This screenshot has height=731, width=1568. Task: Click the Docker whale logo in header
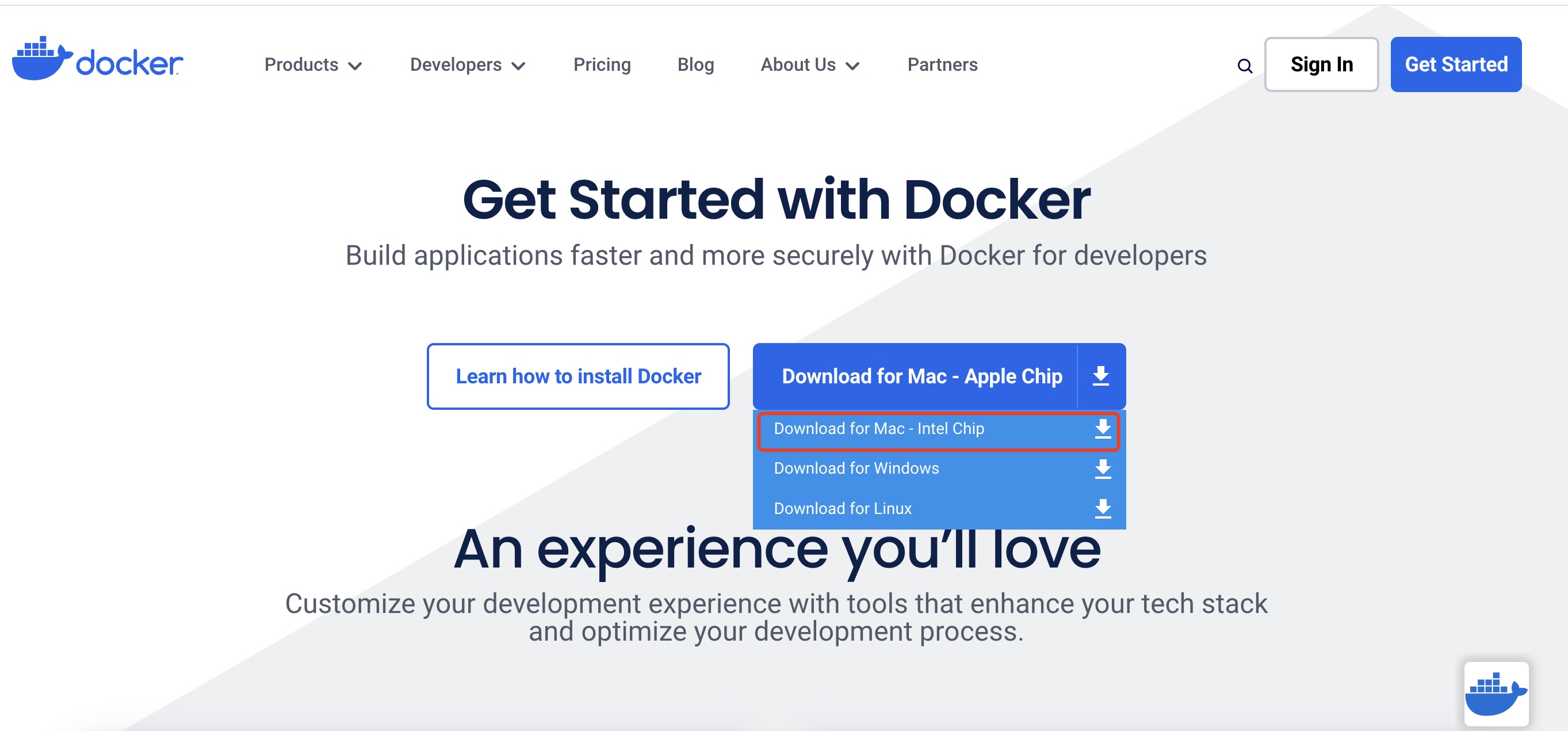click(97, 59)
